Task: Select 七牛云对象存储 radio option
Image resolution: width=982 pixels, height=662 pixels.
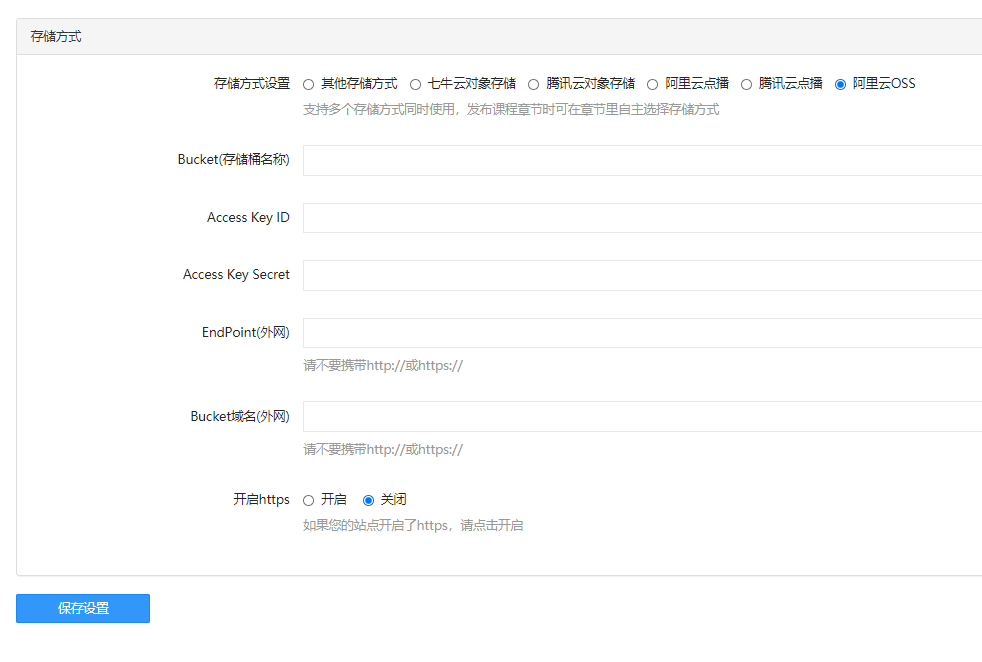Action: click(415, 85)
